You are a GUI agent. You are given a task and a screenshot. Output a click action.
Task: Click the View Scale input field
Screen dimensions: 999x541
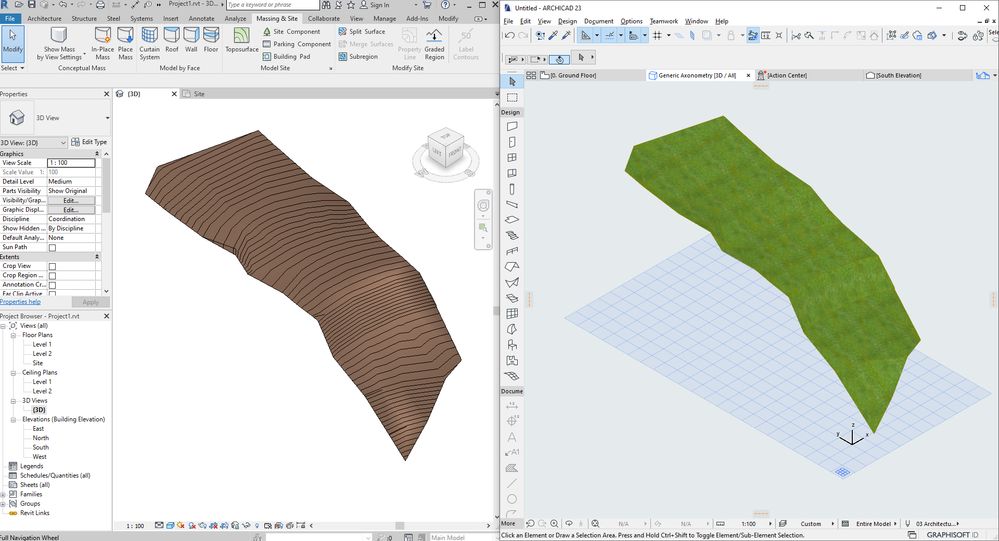click(70, 162)
